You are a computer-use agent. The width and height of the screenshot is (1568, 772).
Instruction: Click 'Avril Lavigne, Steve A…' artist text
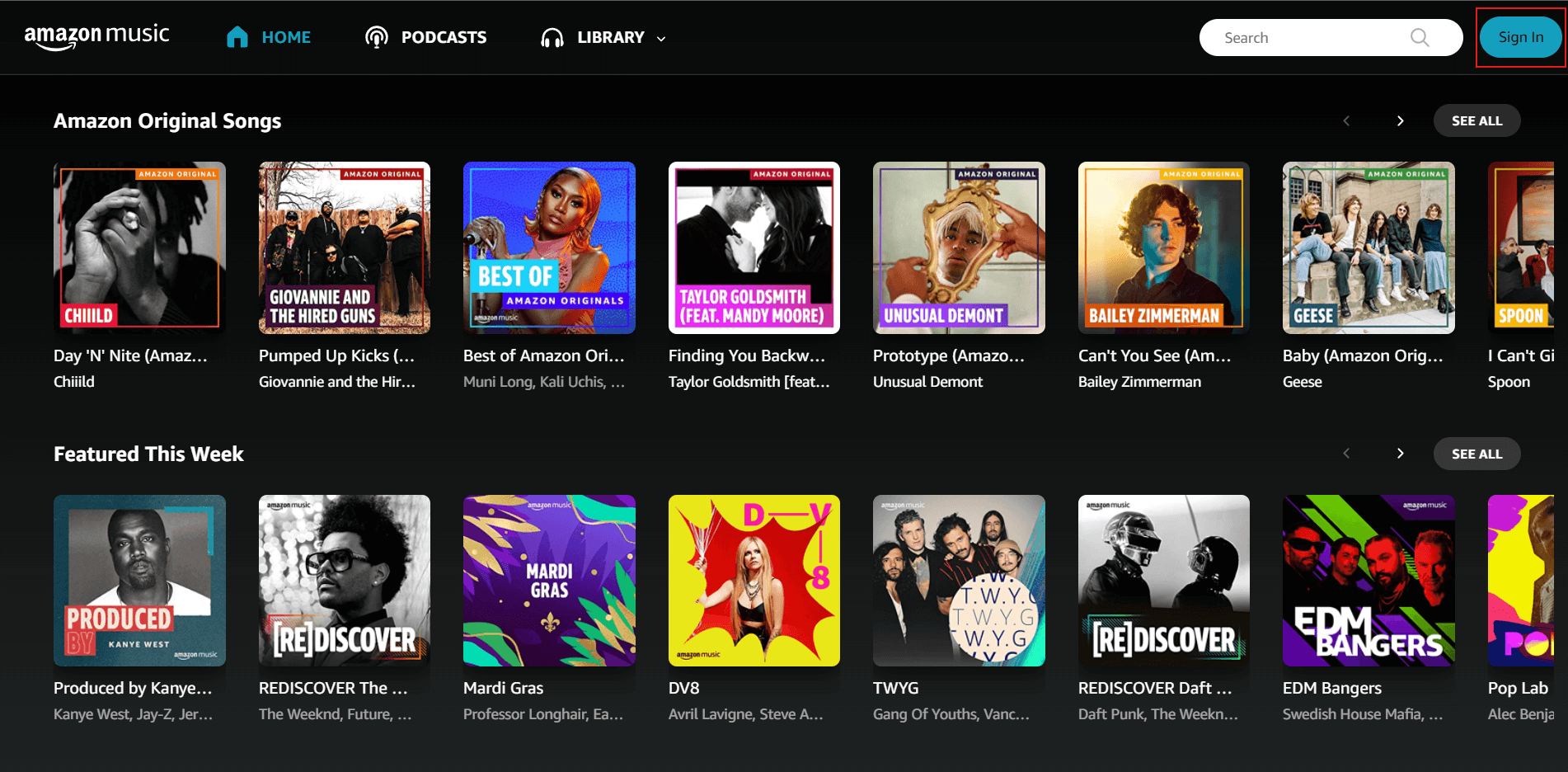(x=746, y=714)
